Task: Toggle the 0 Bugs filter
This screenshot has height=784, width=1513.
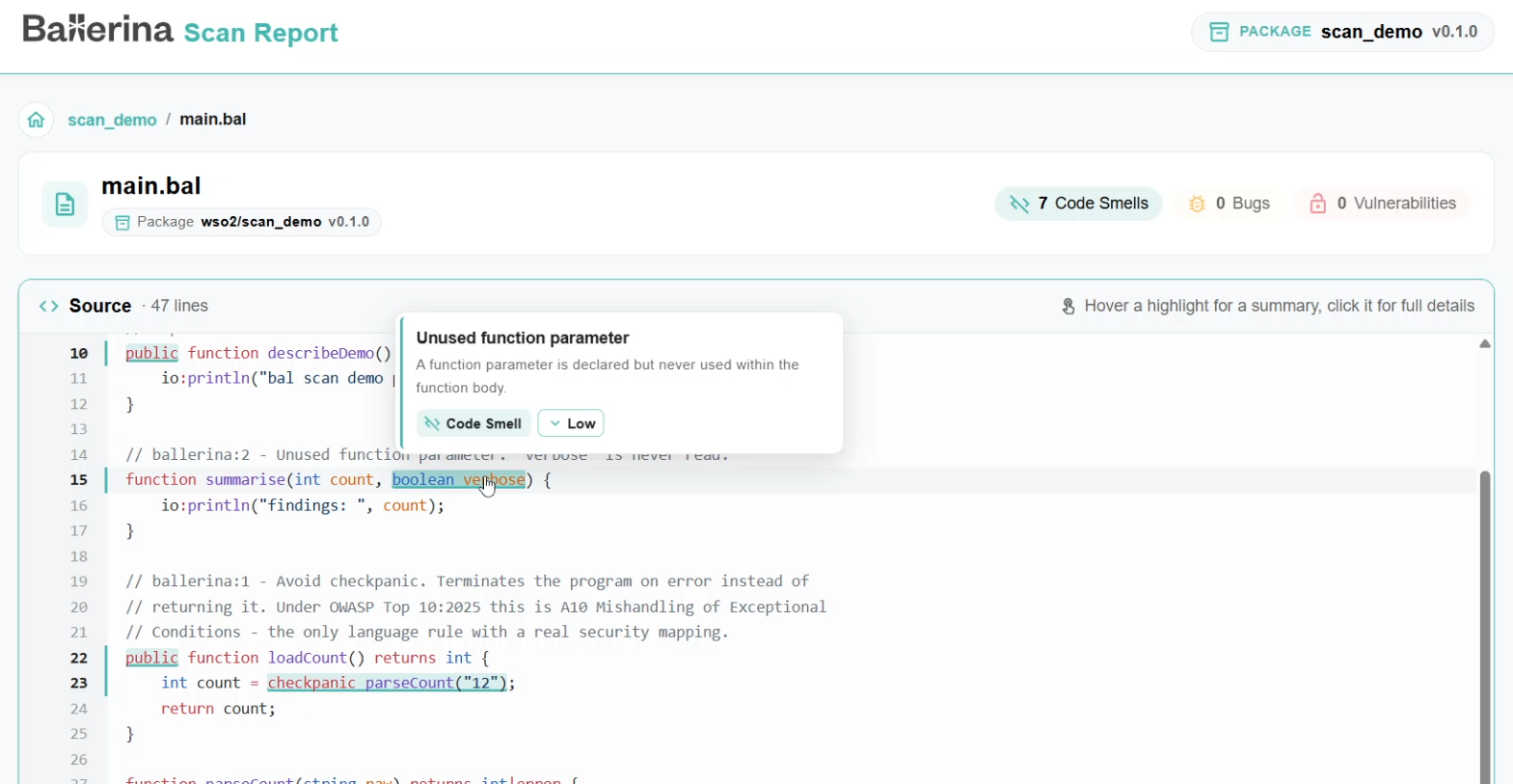Action: click(1229, 204)
